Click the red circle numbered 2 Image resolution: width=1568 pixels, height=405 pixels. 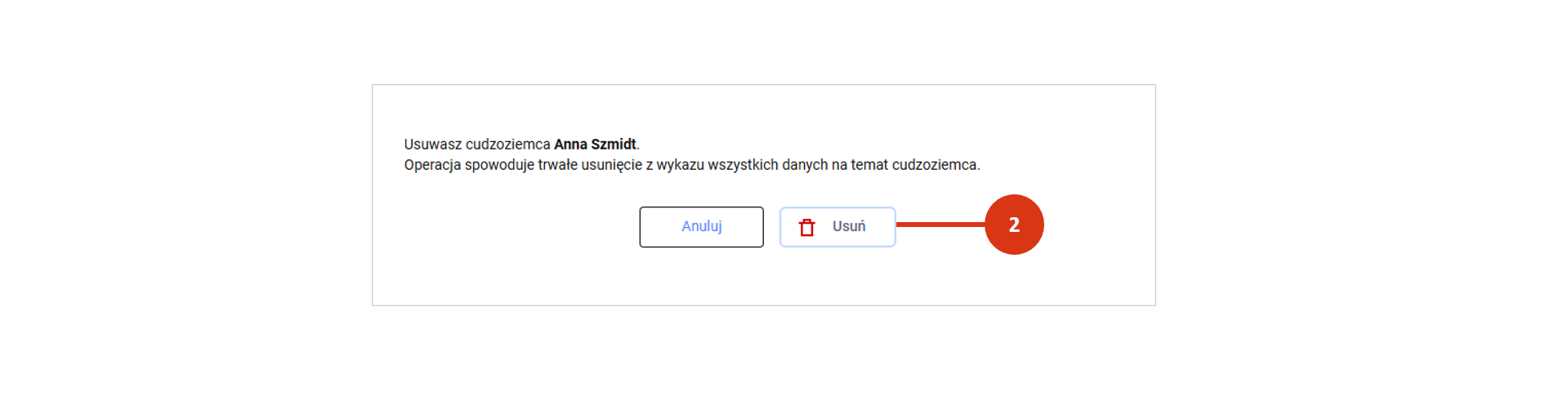pos(1014,225)
